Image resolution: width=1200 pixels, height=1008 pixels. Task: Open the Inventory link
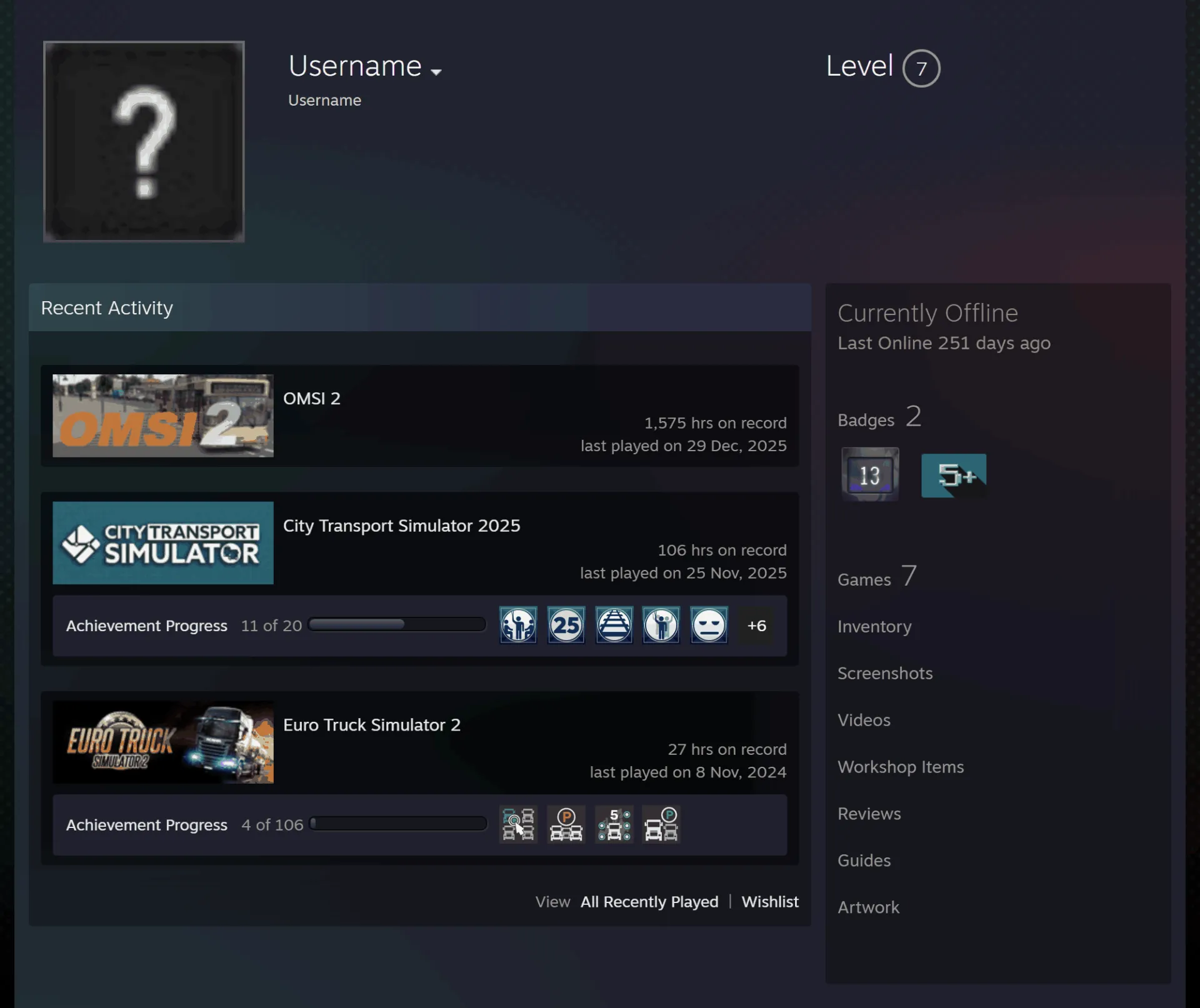point(874,627)
